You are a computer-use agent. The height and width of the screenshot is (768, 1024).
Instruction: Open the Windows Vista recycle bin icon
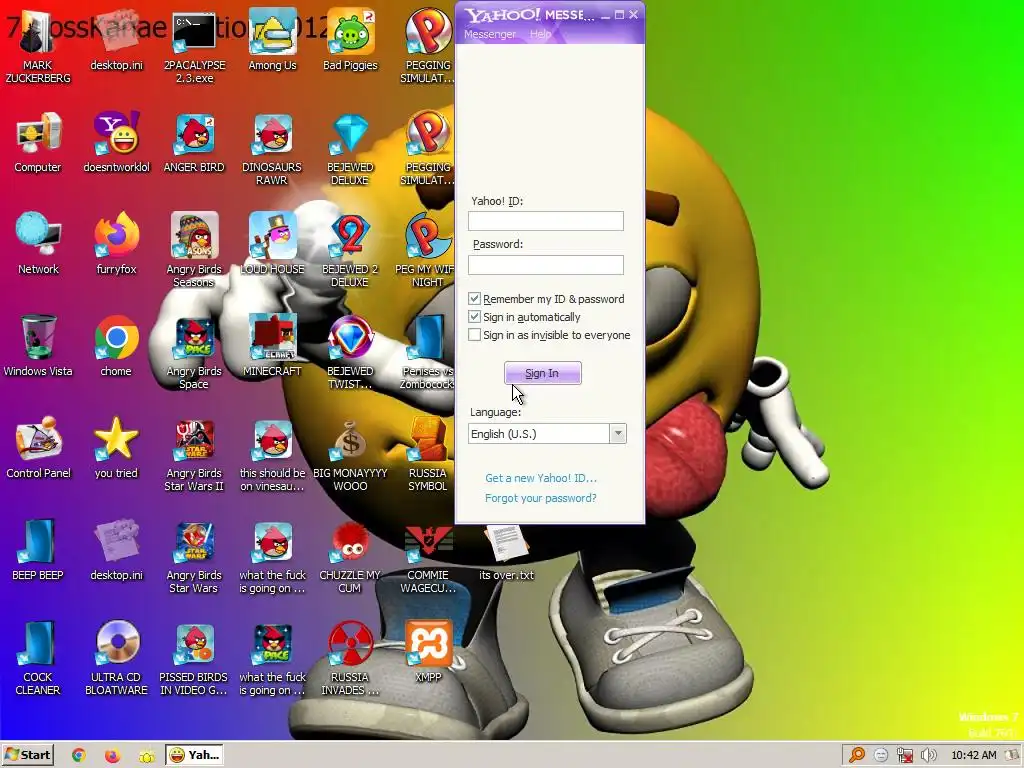click(38, 346)
